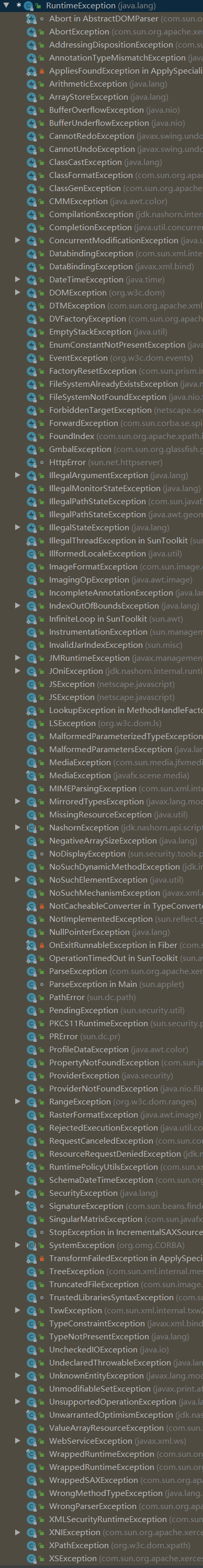Image resolution: width=203 pixels, height=1568 pixels.
Task: Expand the DateTimeException node
Action: [x=18, y=279]
